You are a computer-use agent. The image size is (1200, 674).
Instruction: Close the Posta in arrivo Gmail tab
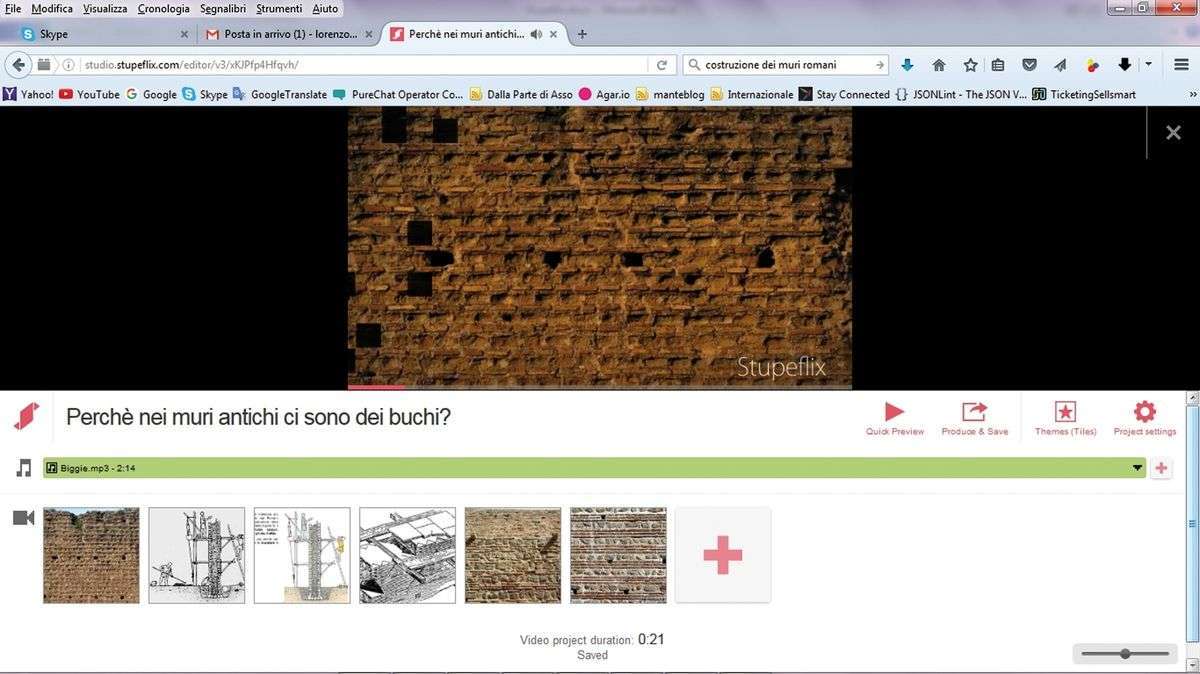click(368, 34)
